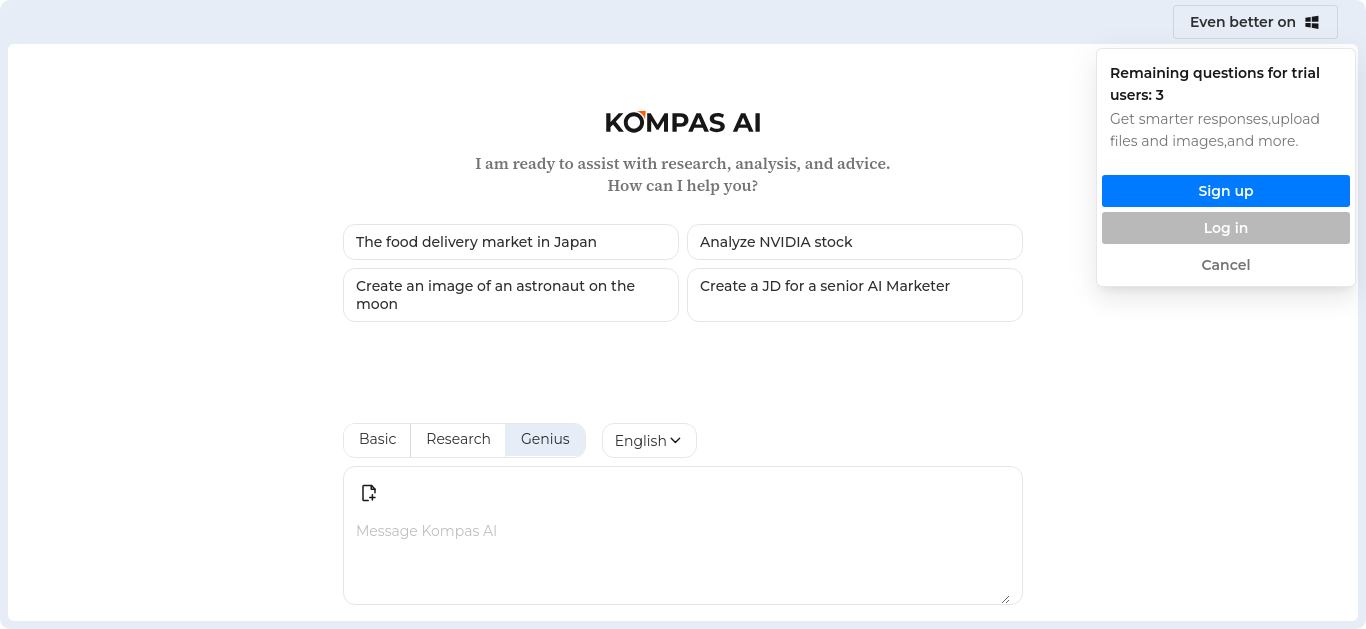Focus the Message Kompas AI text field

[x=683, y=535]
